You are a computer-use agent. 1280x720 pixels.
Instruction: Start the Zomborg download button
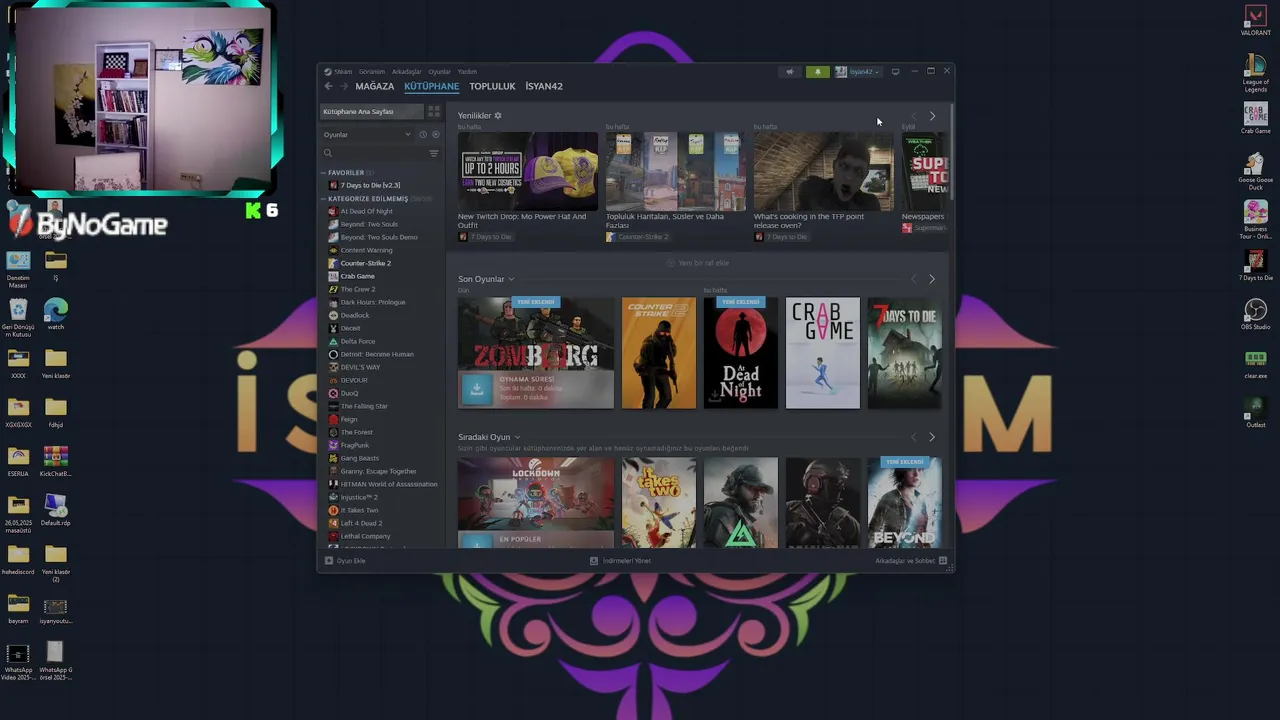(x=477, y=390)
